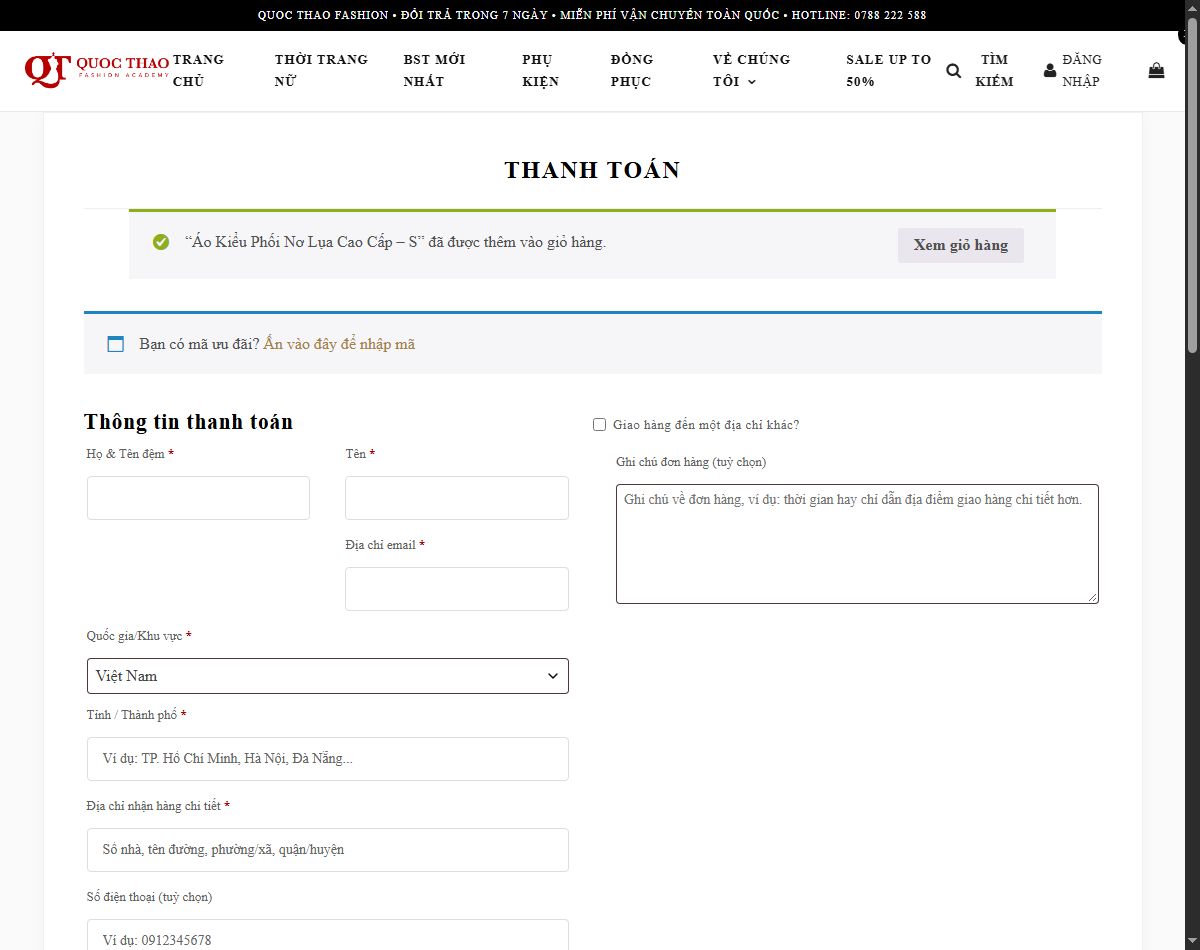
Task: Focus the Họ & Tên đệm input field
Action: [198, 498]
